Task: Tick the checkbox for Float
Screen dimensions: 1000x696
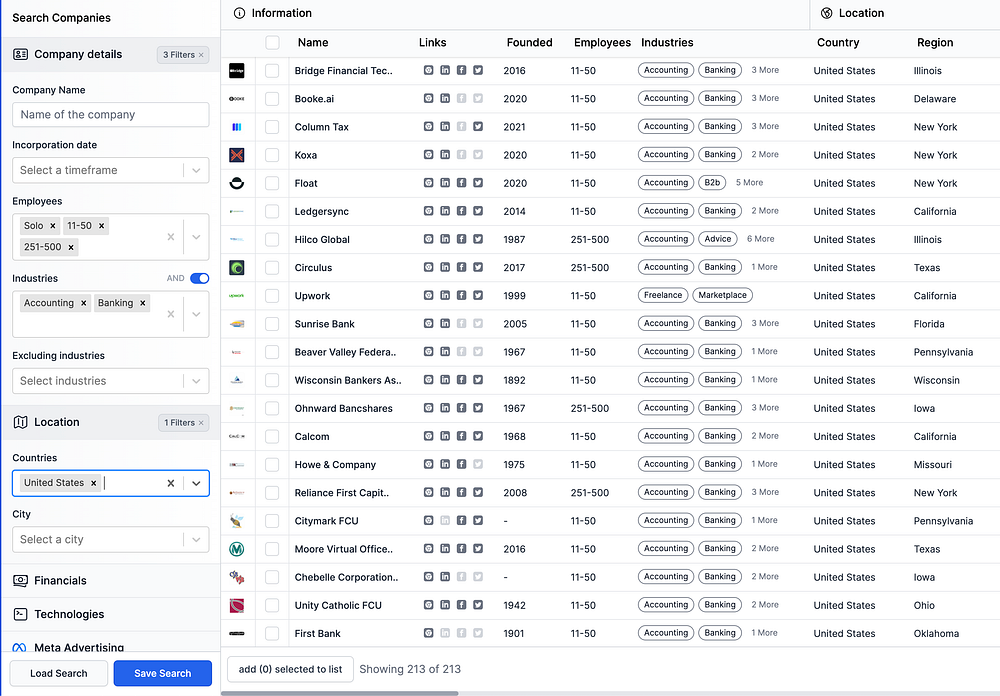Action: pos(272,183)
